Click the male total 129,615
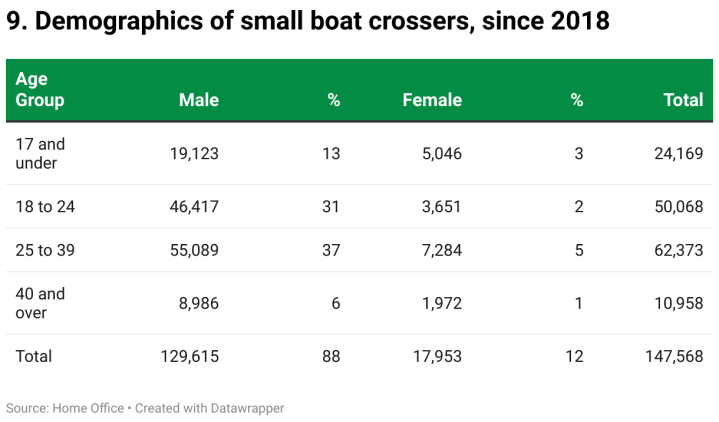 tap(190, 356)
